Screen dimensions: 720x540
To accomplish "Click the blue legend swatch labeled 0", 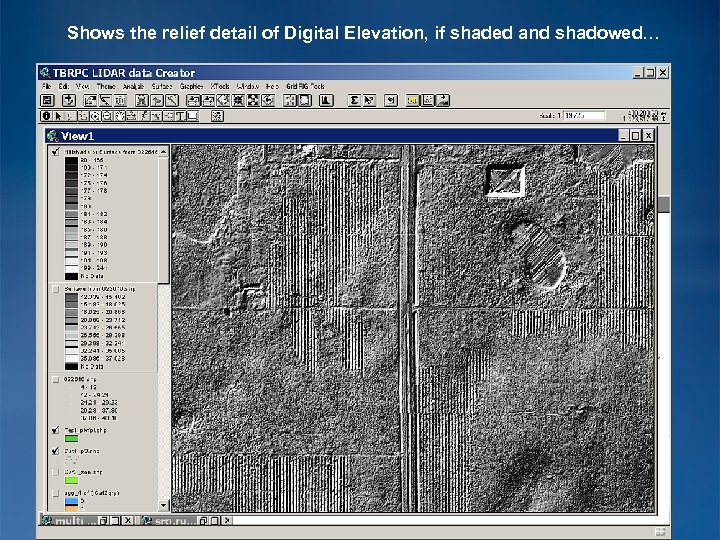I will (71, 501).
